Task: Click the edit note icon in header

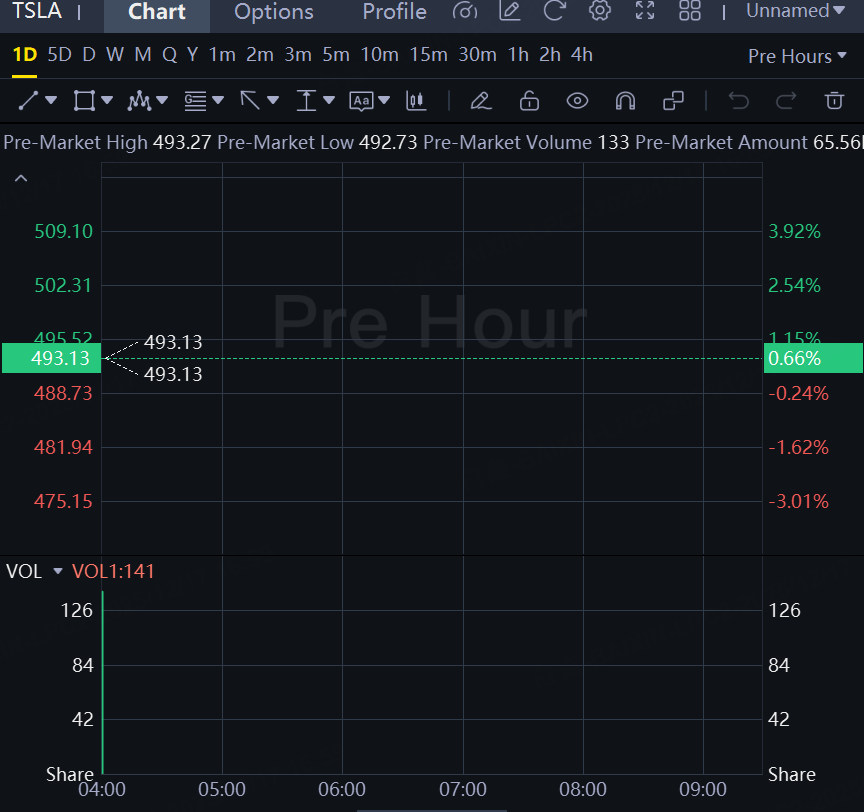Action: (510, 11)
